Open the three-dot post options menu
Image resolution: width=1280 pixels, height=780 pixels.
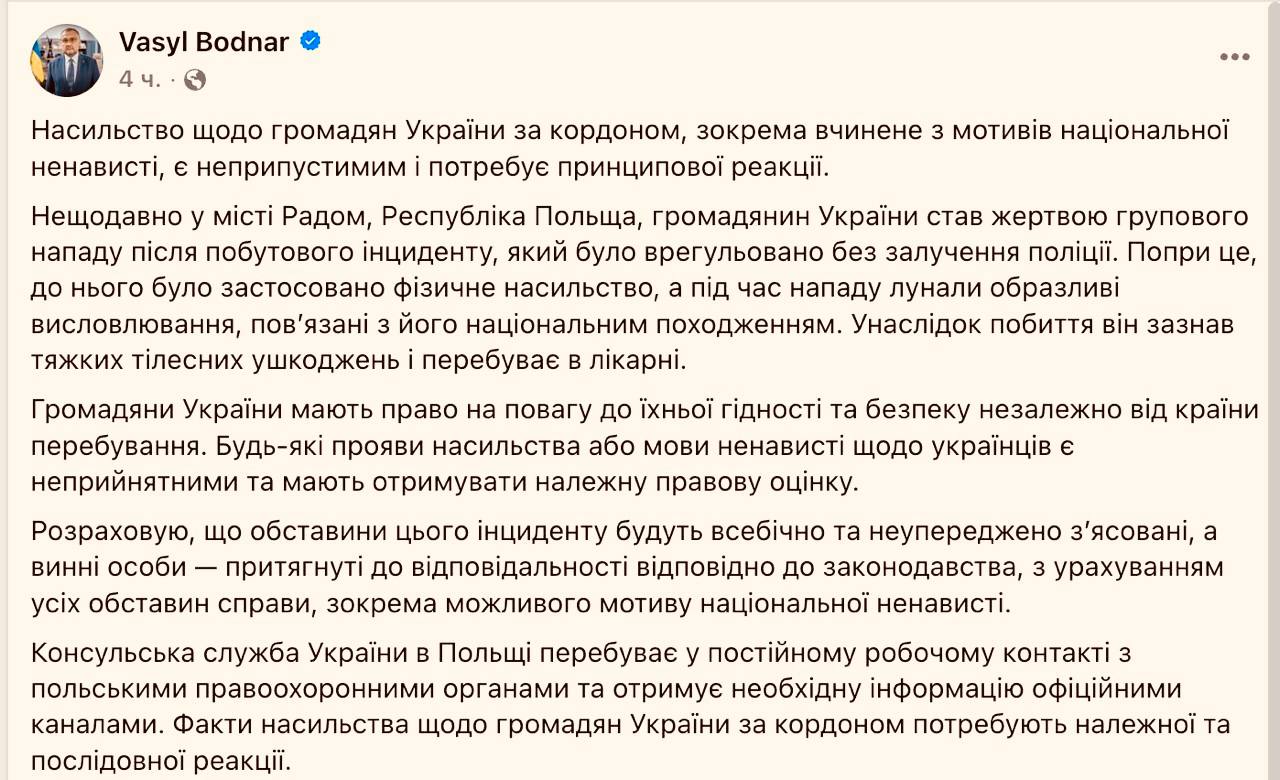tap(1235, 58)
